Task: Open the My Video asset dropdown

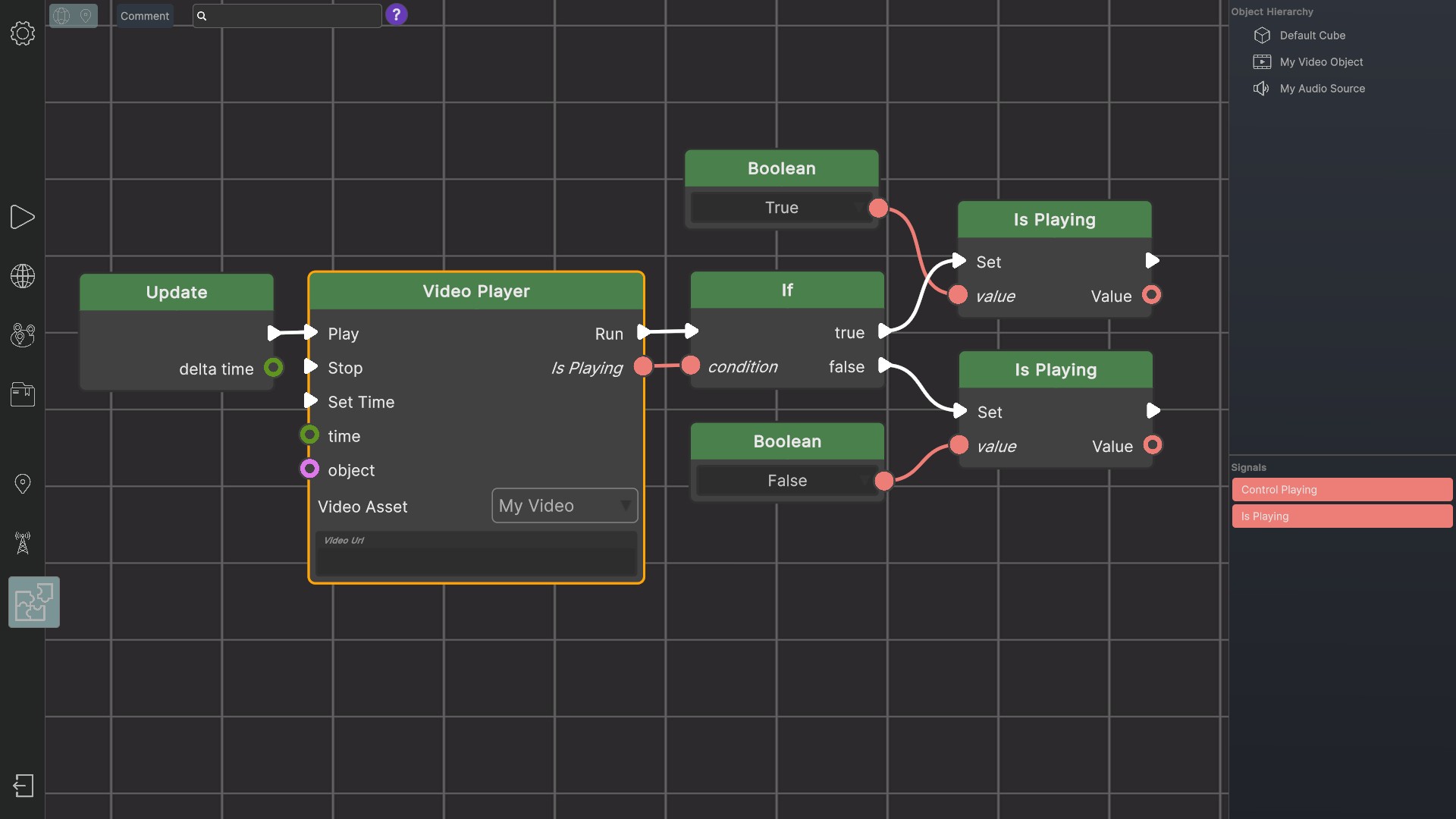Action: (564, 506)
